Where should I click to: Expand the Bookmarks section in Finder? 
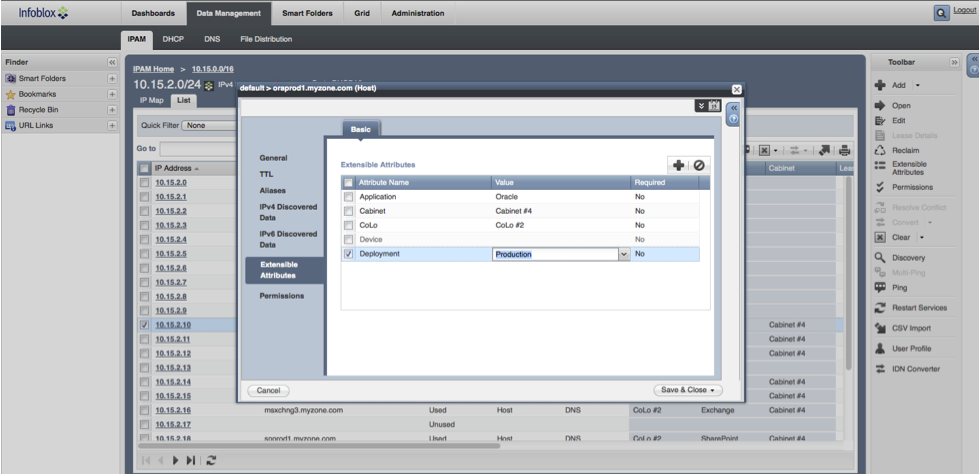112,94
